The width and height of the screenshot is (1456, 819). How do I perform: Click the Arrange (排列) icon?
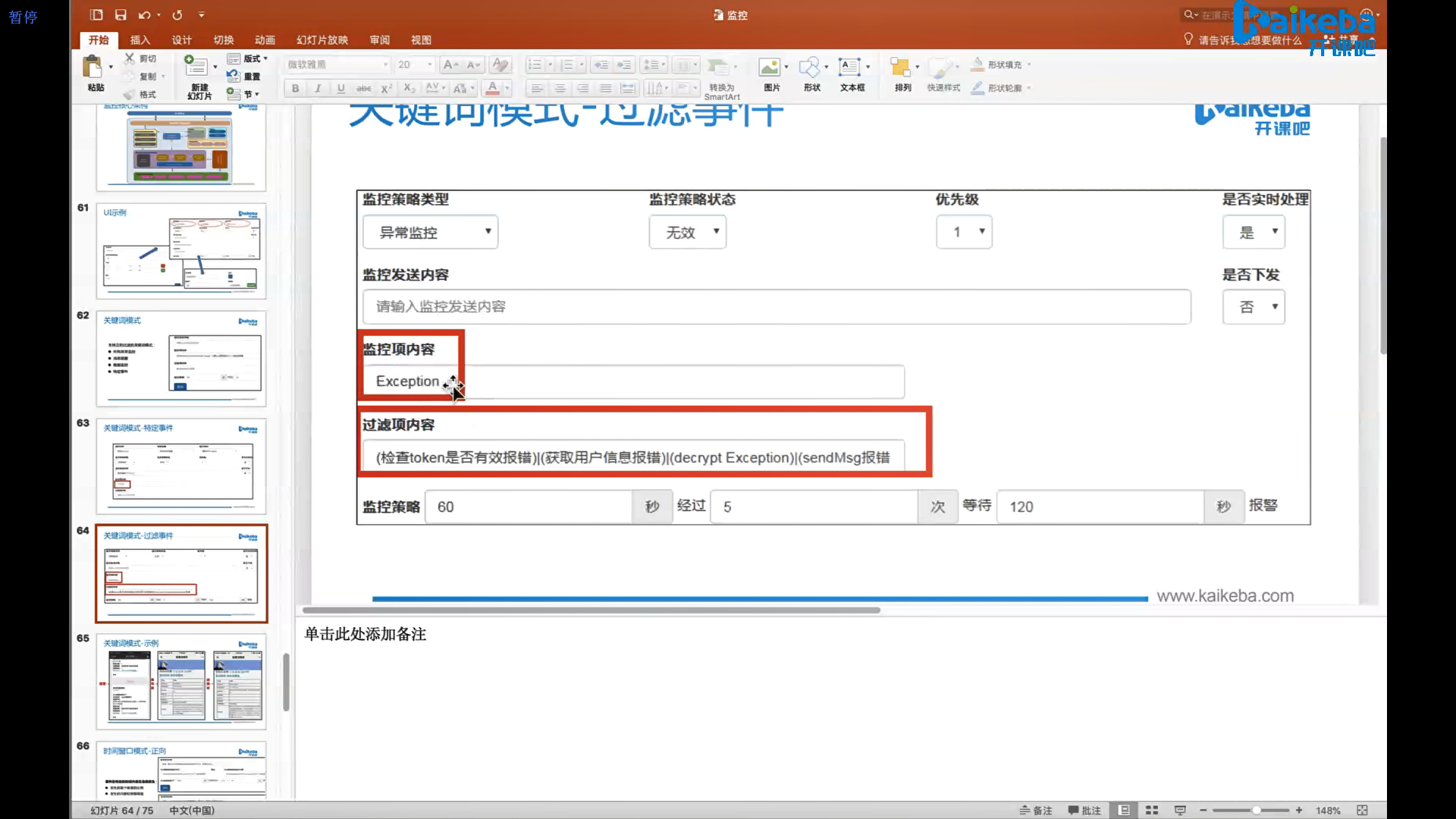(x=901, y=68)
